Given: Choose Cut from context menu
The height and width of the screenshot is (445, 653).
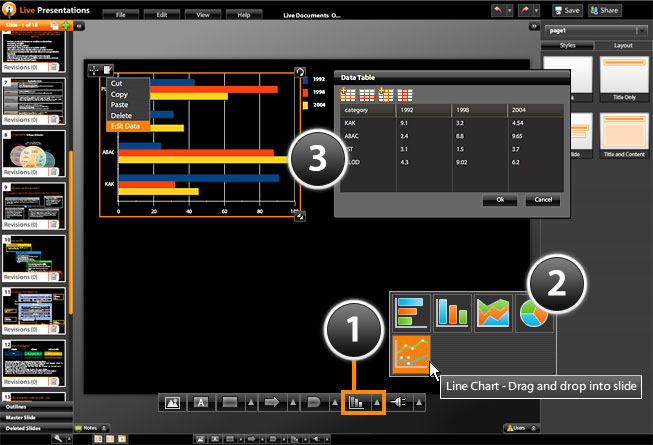Looking at the screenshot, I should tap(128, 83).
